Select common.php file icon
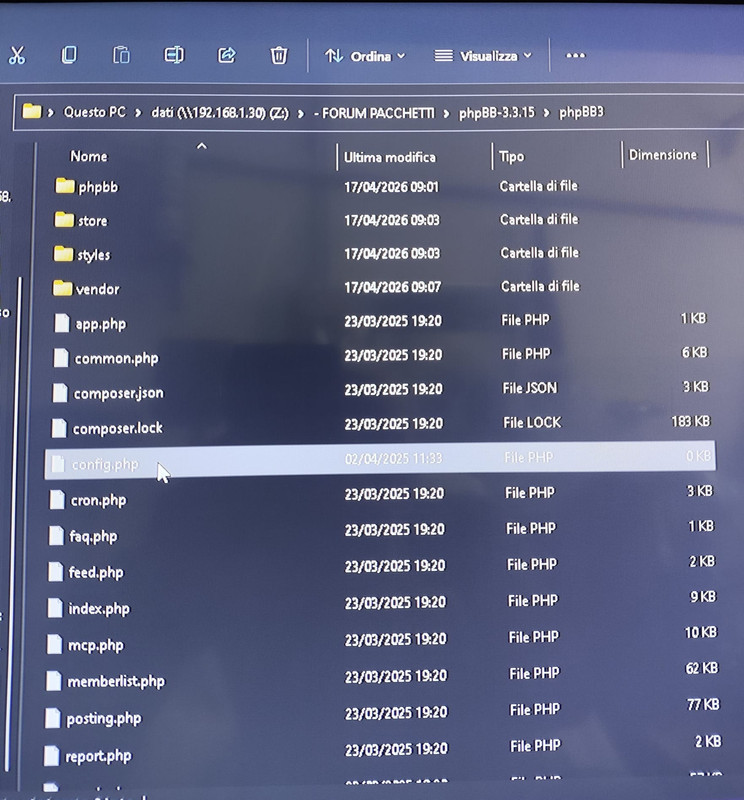Screen dimensions: 744x800 pyautogui.click(x=61, y=358)
